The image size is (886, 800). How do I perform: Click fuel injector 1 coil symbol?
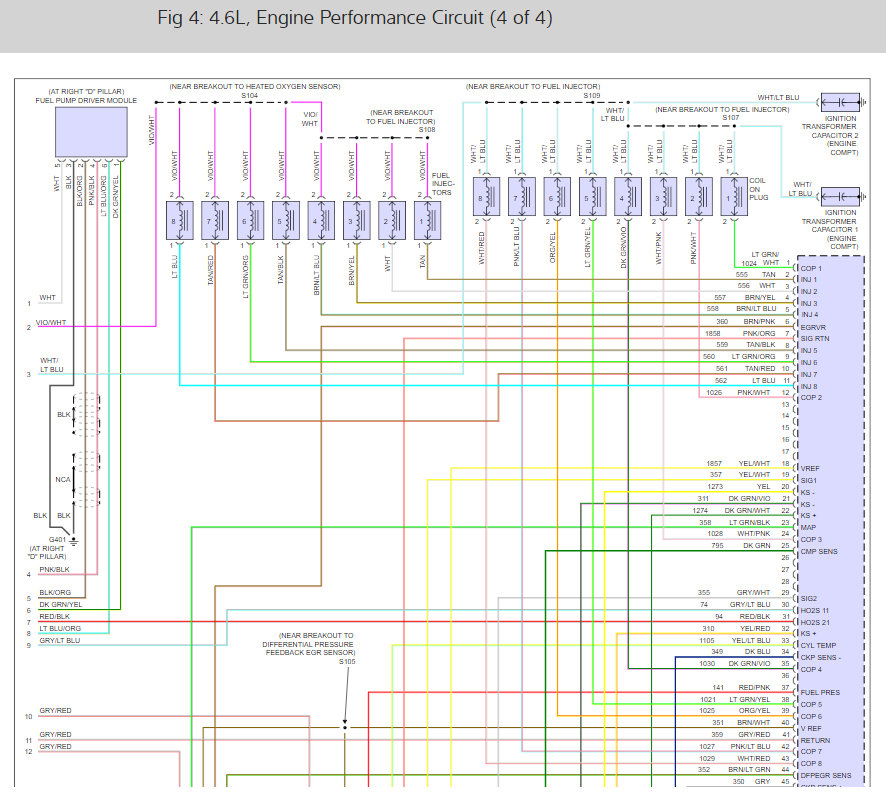(x=427, y=221)
